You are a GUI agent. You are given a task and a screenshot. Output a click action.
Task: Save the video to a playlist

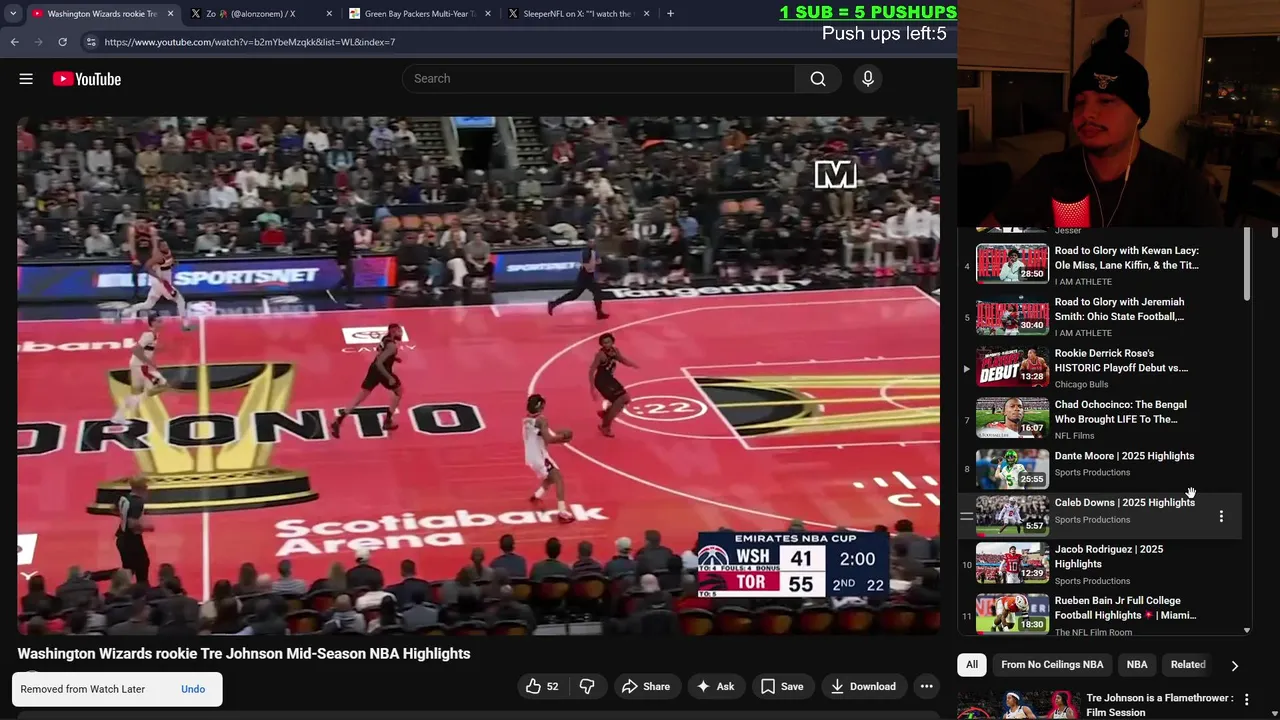click(x=782, y=686)
